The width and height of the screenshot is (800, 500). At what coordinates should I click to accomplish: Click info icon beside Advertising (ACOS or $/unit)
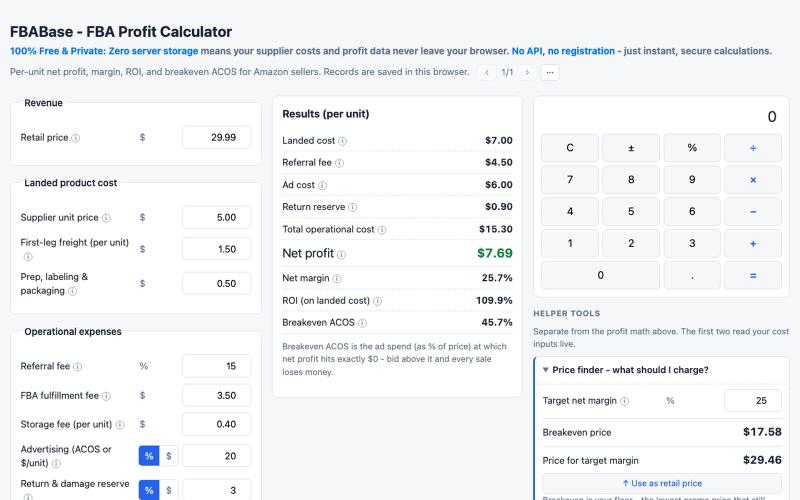[x=56, y=463]
